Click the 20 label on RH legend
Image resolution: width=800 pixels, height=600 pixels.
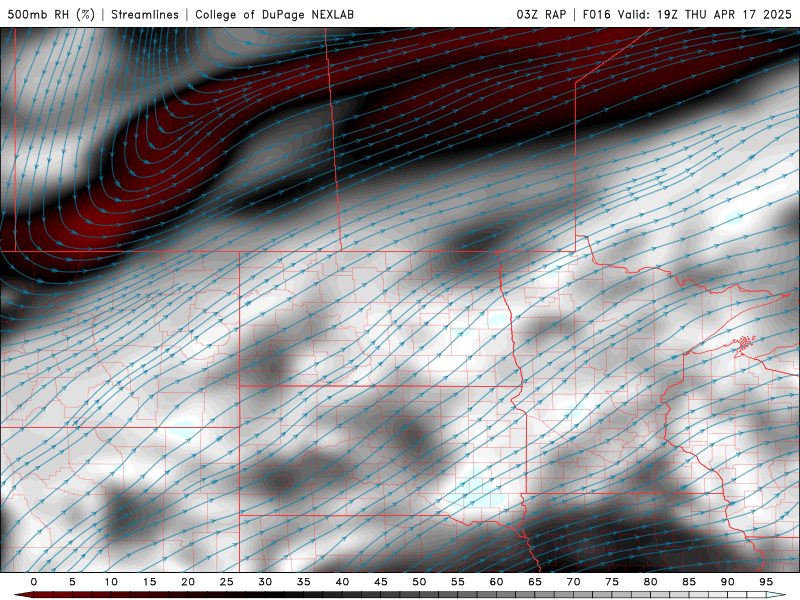coord(188,582)
